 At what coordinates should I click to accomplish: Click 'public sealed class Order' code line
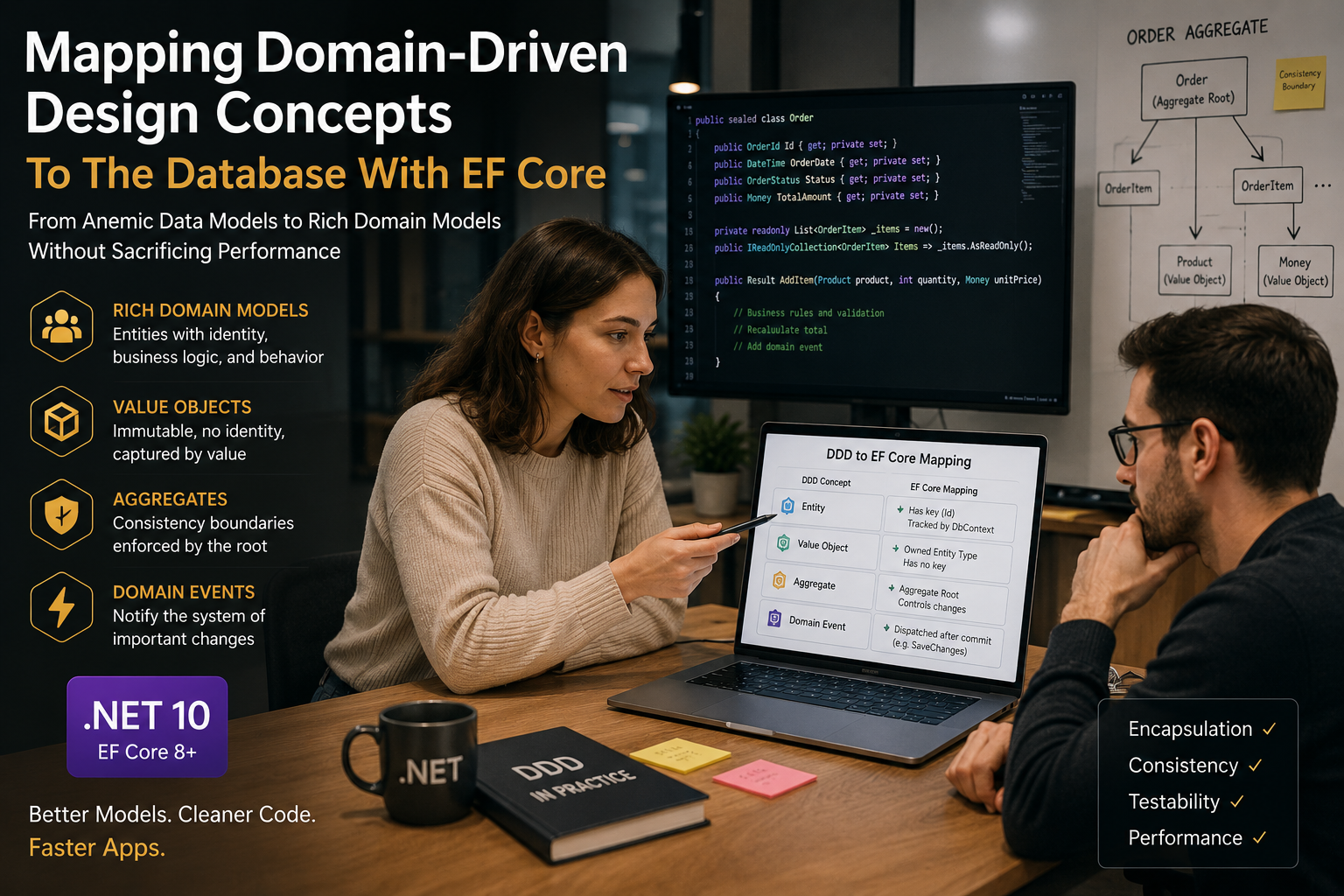754,119
